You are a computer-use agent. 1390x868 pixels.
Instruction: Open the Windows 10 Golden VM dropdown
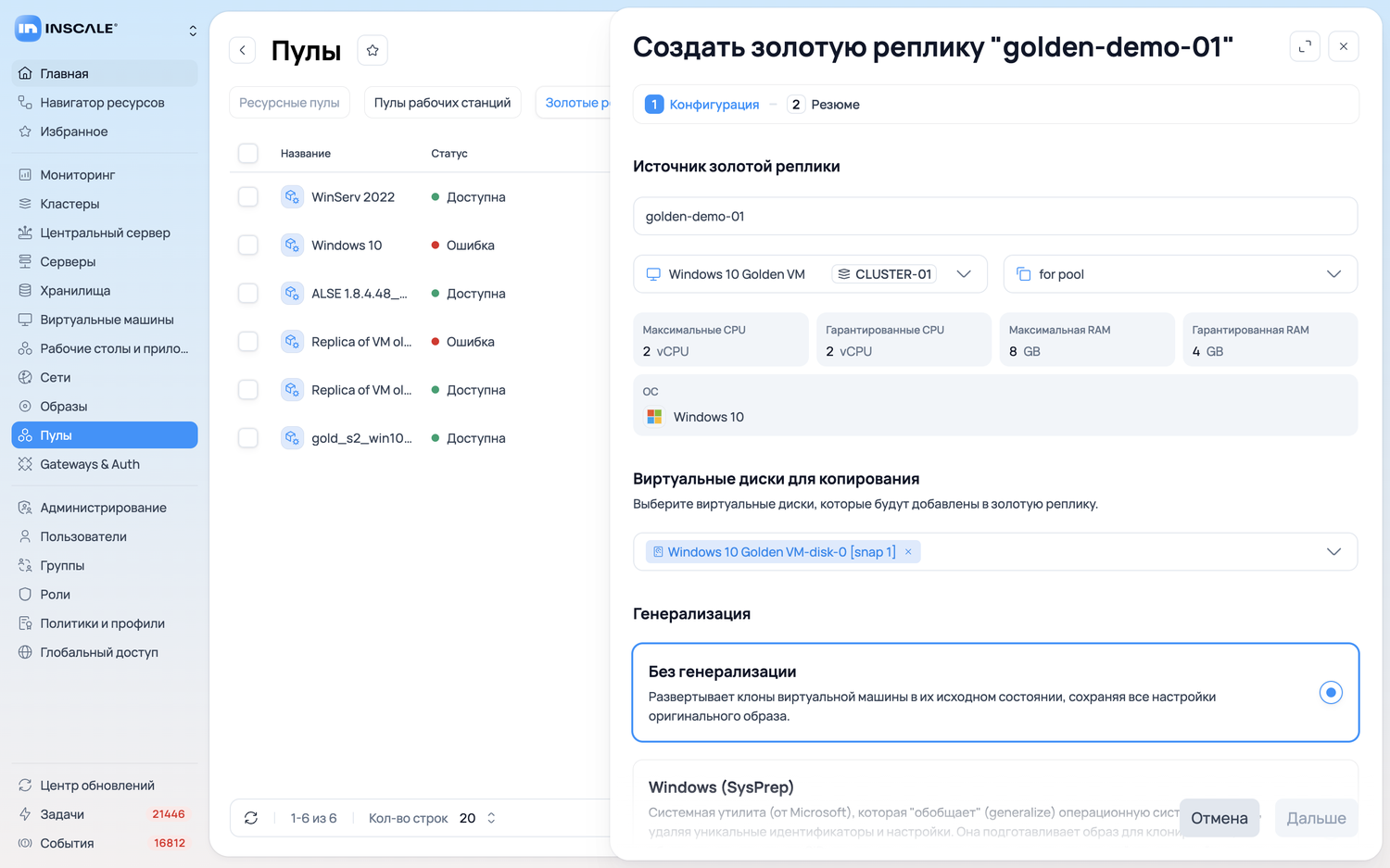click(x=809, y=274)
